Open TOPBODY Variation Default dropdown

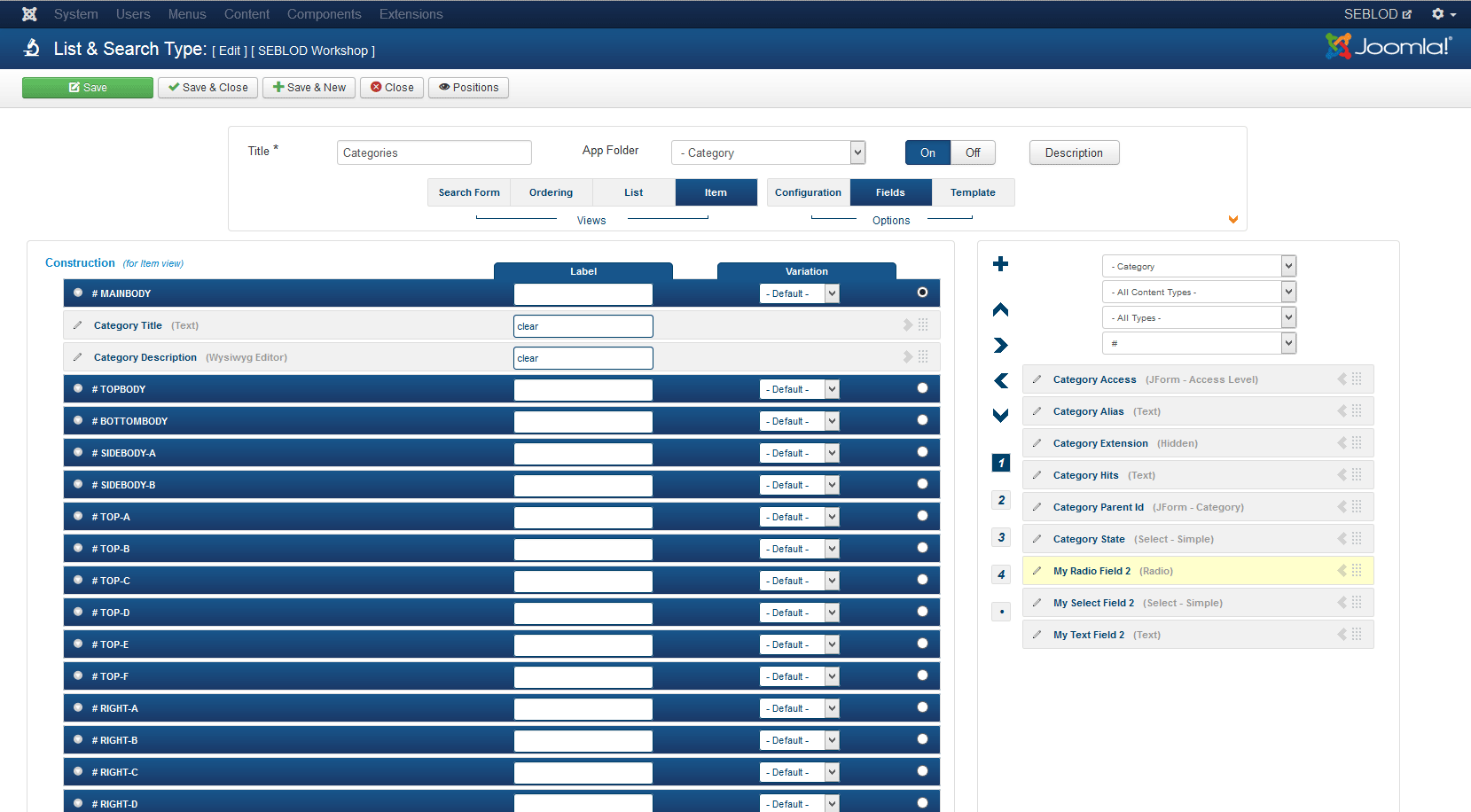800,389
